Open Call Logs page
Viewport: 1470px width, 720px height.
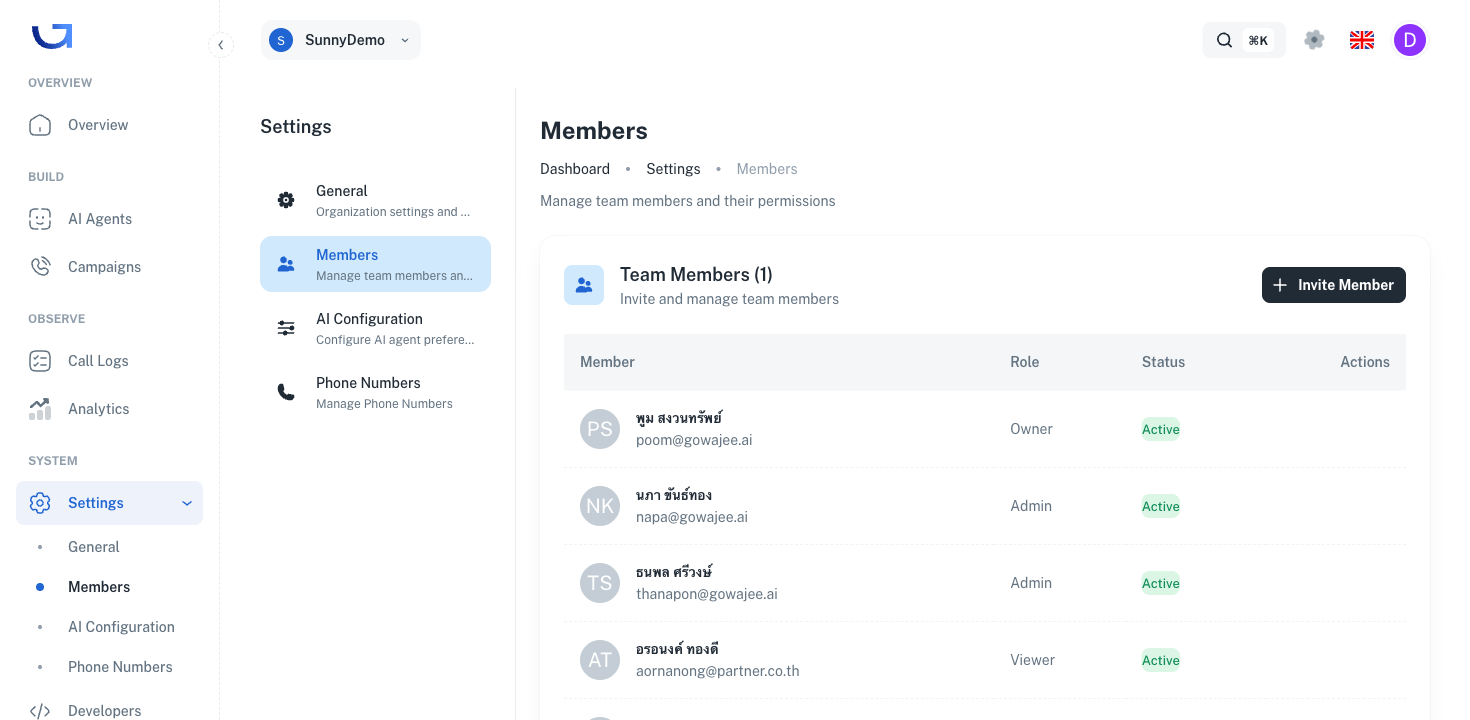[x=109, y=361]
